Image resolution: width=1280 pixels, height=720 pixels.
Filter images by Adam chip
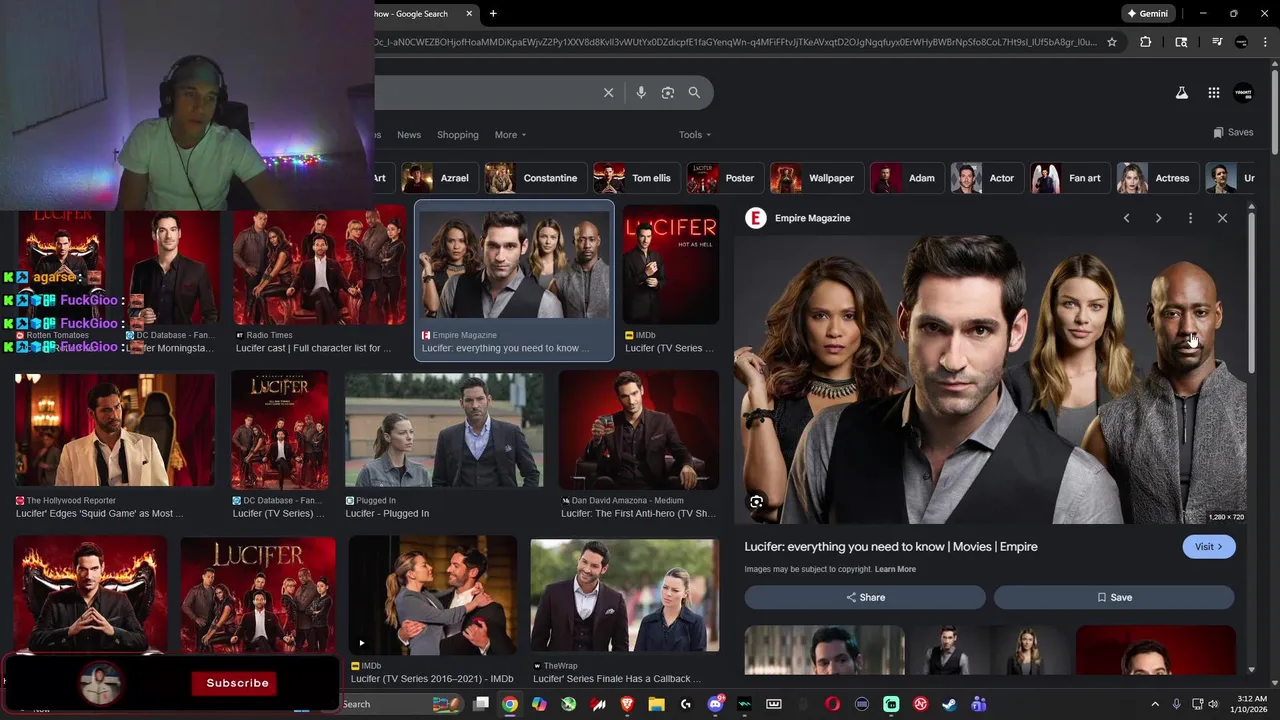(x=906, y=178)
